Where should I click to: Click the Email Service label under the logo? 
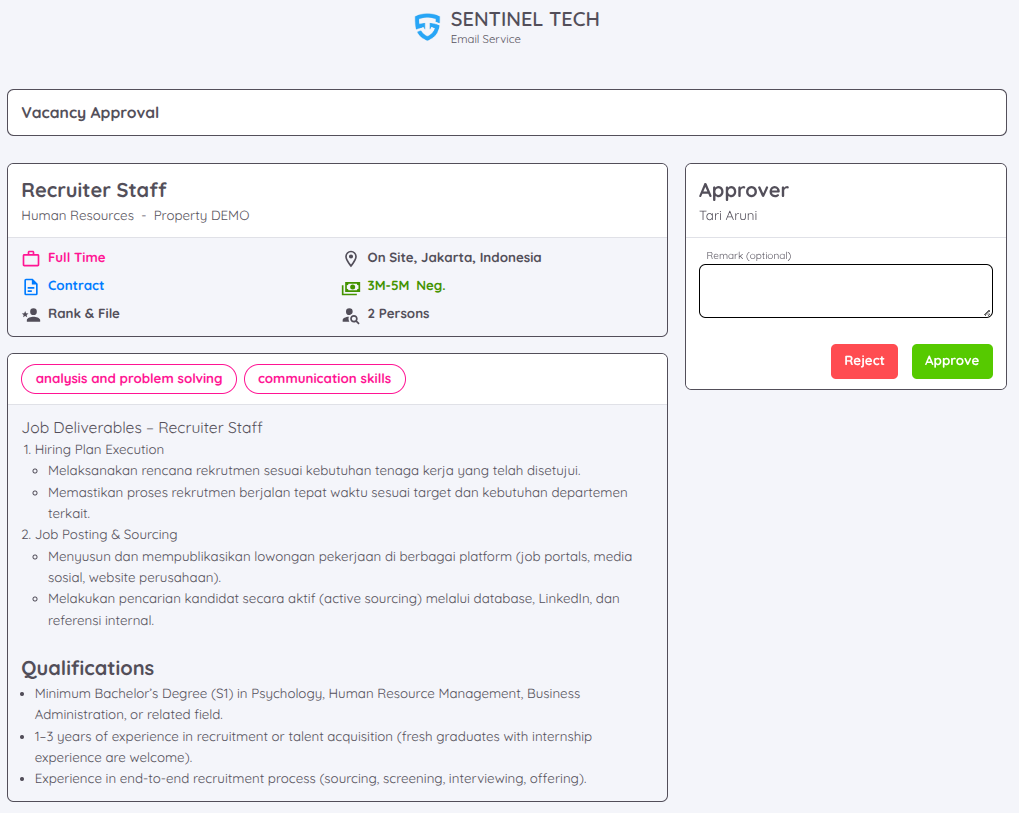click(486, 39)
